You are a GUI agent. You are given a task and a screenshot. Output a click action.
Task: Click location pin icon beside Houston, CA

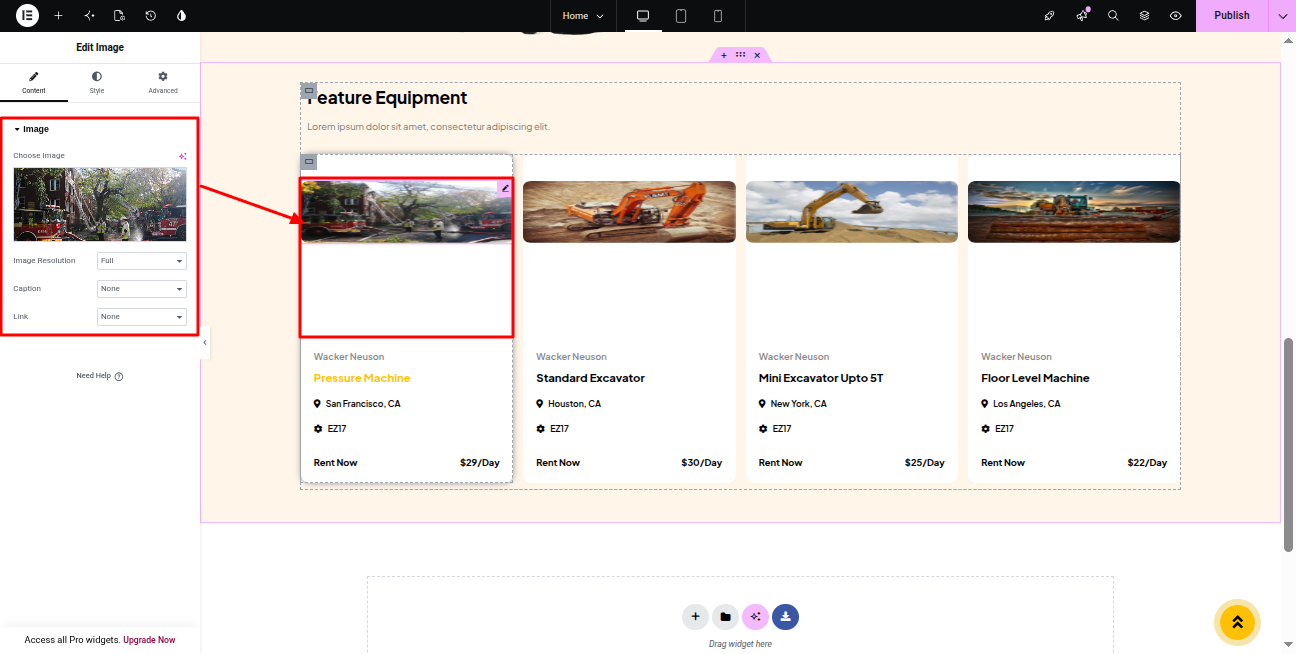click(540, 404)
